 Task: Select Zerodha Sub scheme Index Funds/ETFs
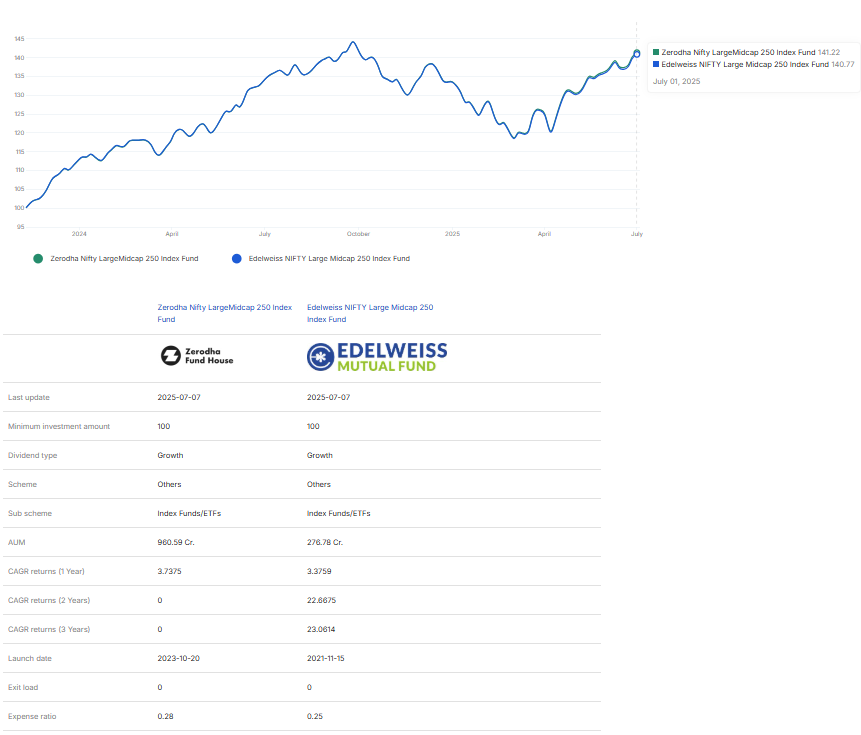[189, 514]
